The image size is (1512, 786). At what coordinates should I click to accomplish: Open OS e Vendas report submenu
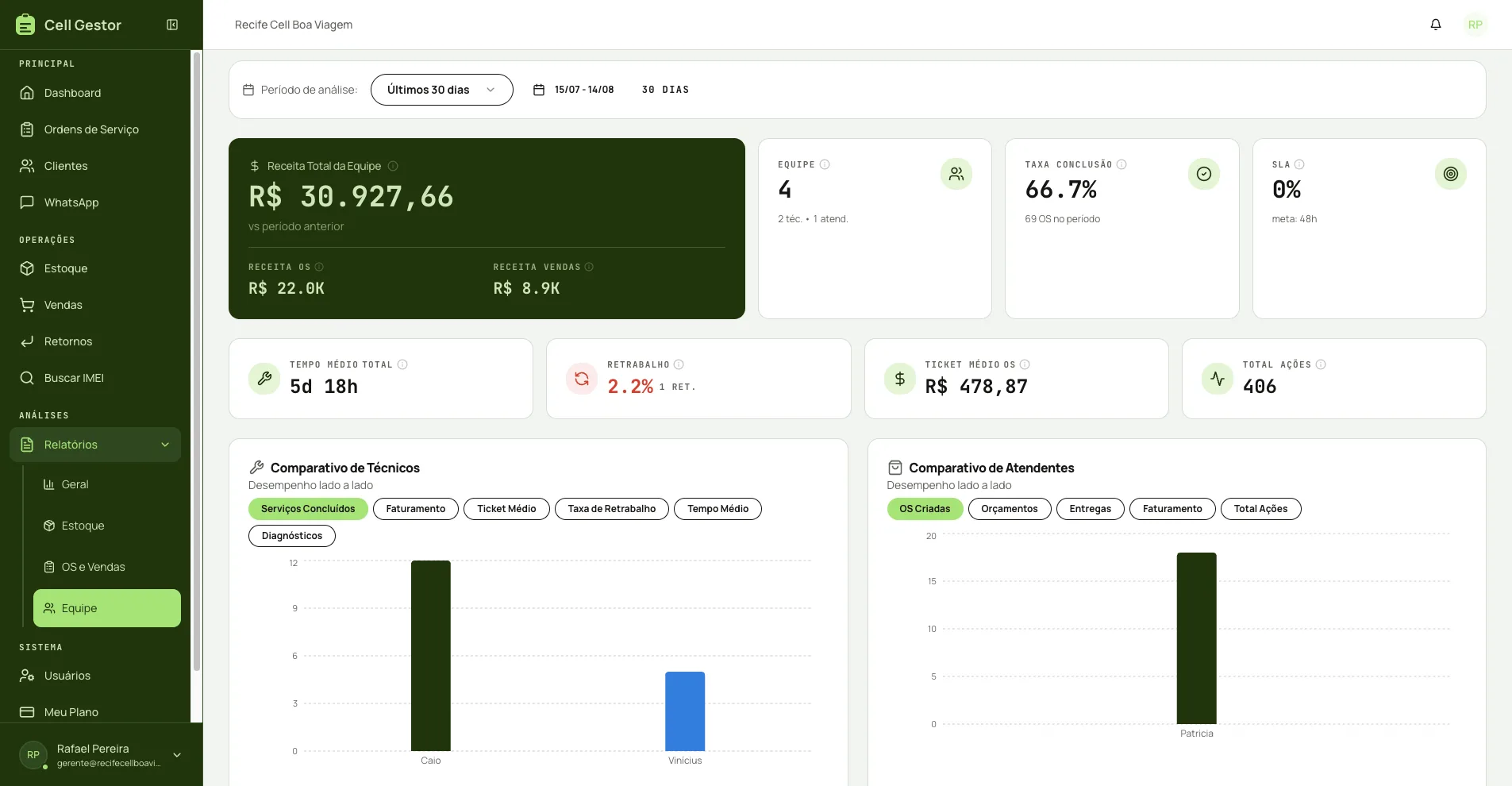coord(107,567)
